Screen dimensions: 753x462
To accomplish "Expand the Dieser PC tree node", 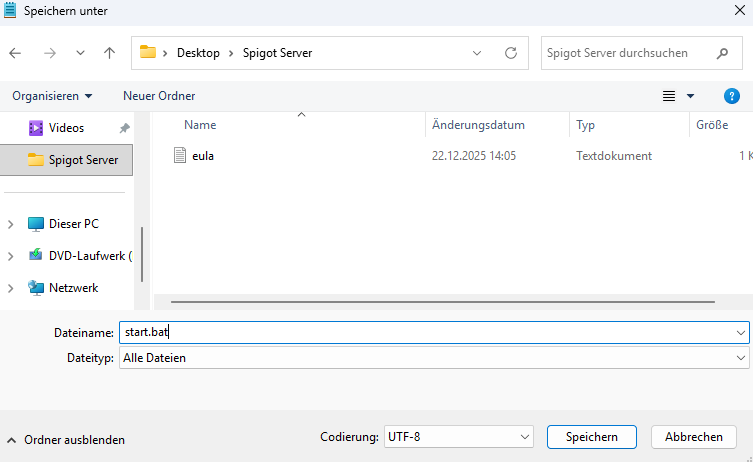I will (11, 224).
